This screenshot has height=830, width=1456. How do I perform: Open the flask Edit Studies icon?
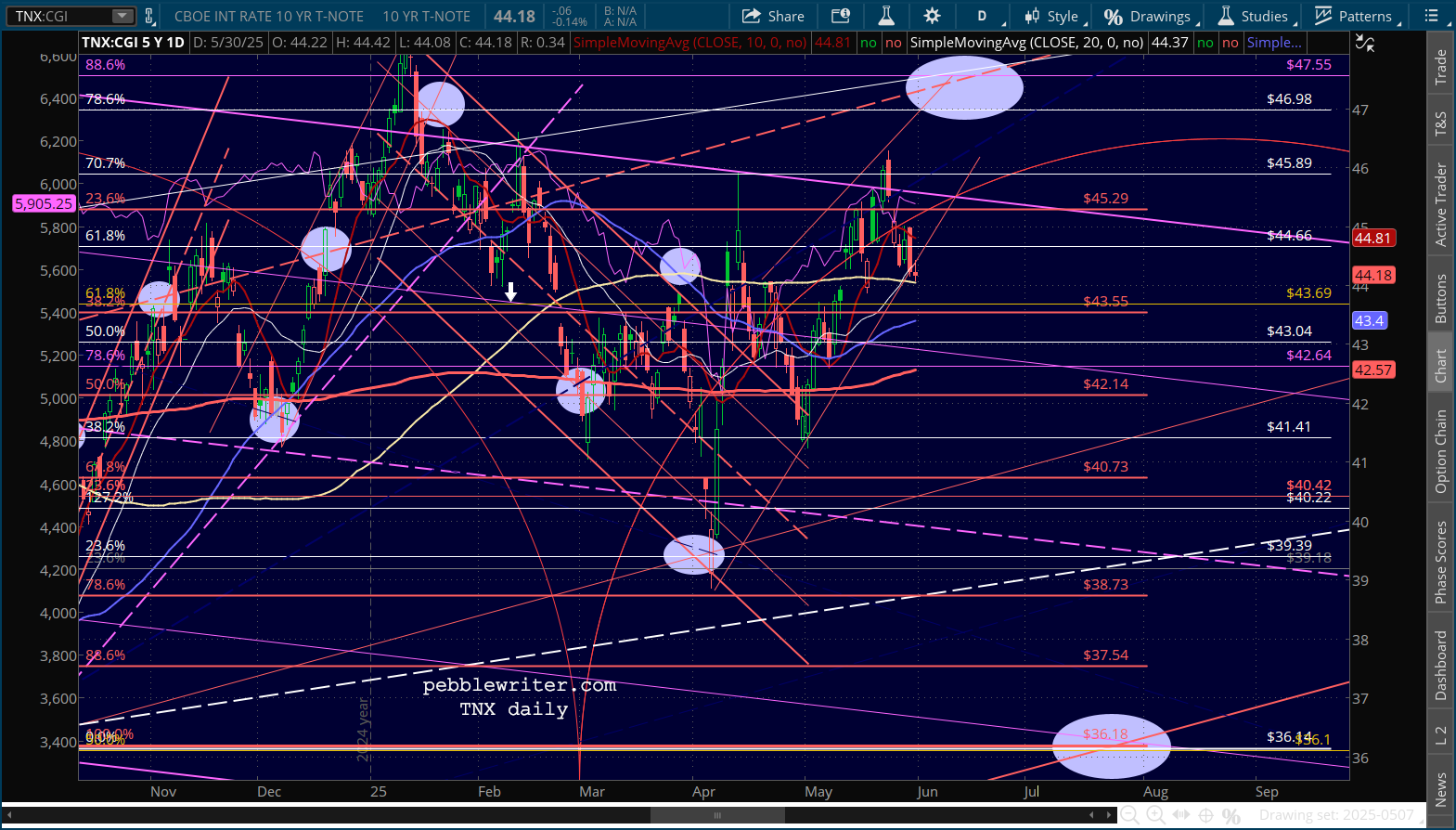pos(886,16)
